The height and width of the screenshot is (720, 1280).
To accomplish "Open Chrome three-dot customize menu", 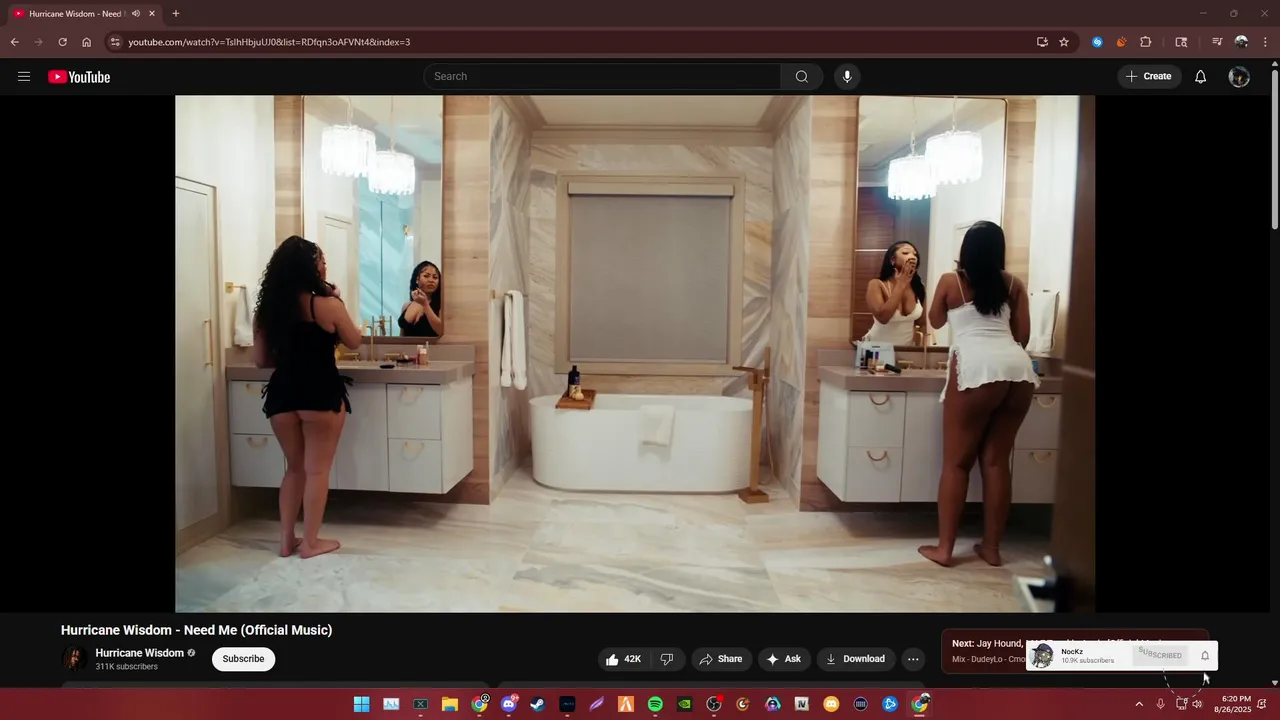I will pyautogui.click(x=1265, y=42).
